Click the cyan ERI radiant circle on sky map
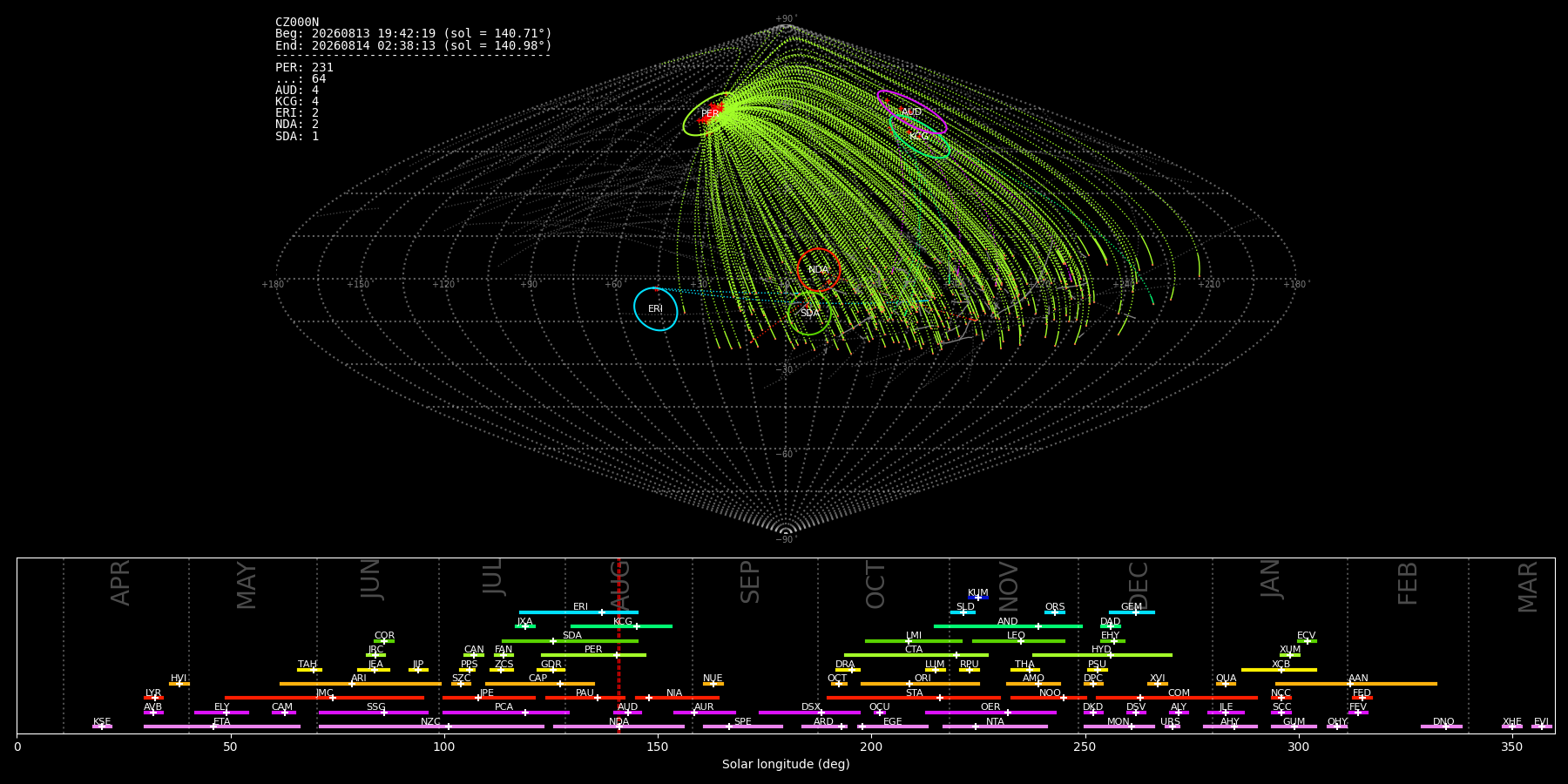This screenshot has width=1568, height=784. coord(656,309)
